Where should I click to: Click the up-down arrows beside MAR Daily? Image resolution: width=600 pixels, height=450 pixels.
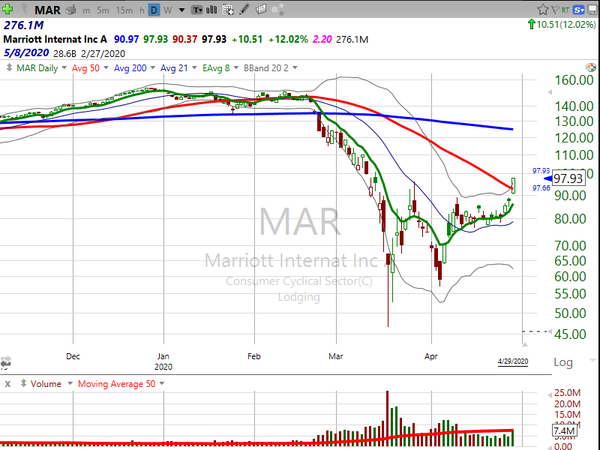pos(9,68)
